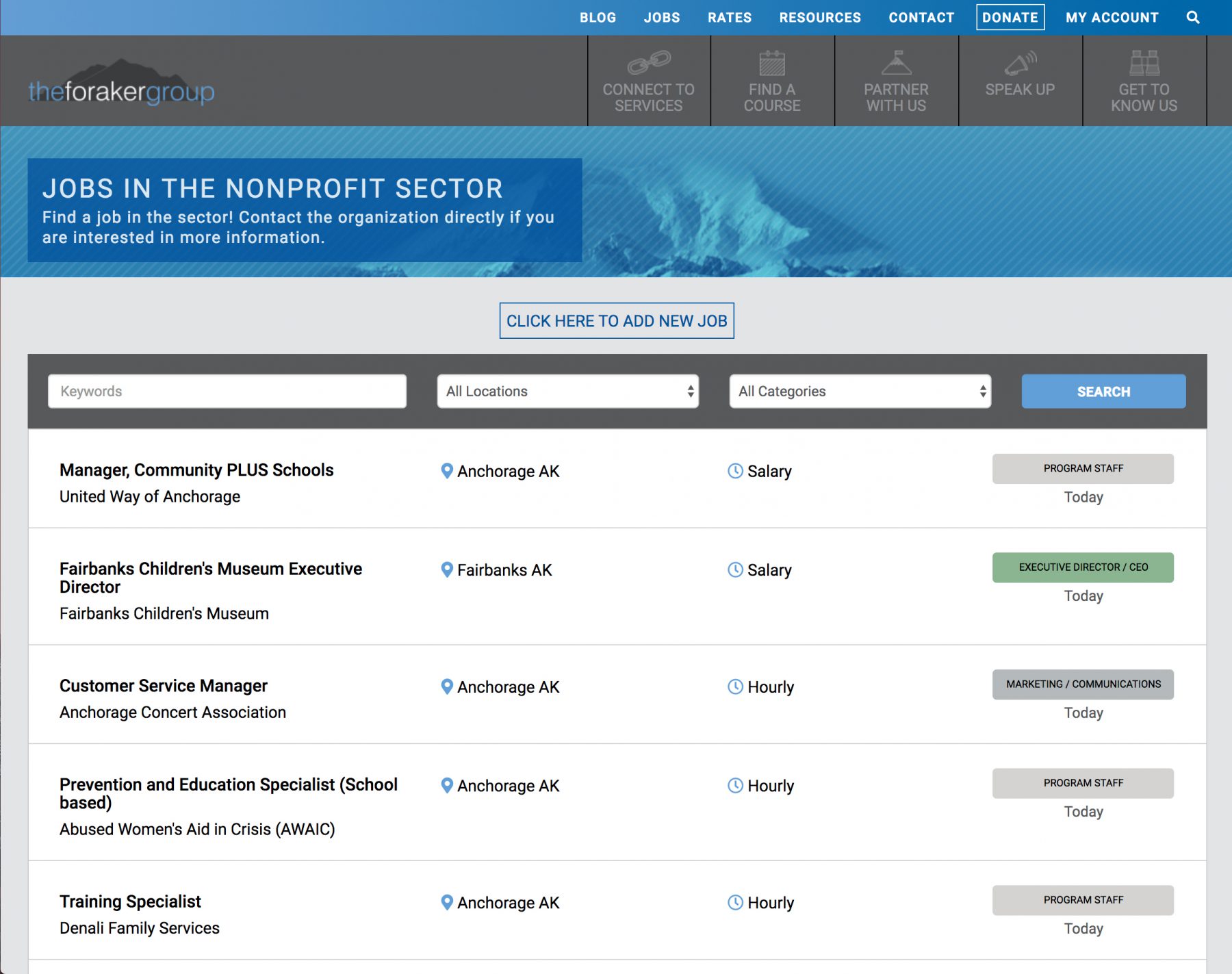Go to Jobs in top navigation
The height and width of the screenshot is (974, 1232).
[x=662, y=18]
